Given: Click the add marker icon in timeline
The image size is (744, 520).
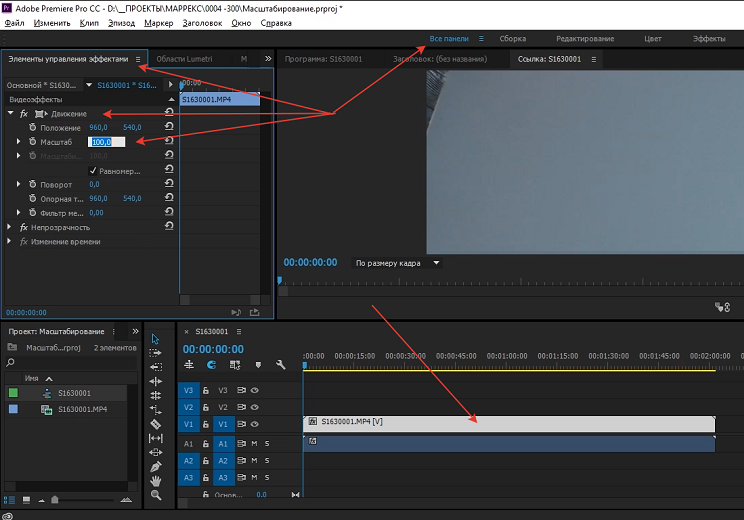Looking at the screenshot, I should tap(258, 365).
